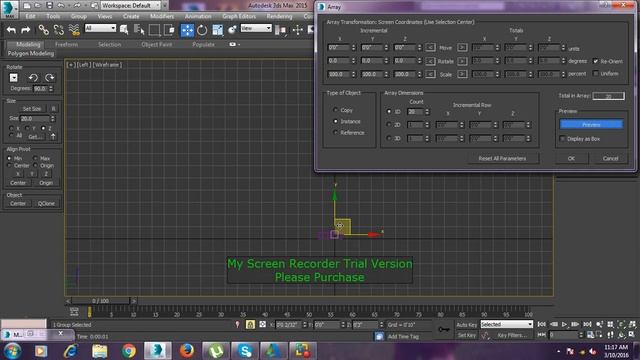
Task: Click the Scale right-arrow to enable Totals
Action: click(x=462, y=74)
